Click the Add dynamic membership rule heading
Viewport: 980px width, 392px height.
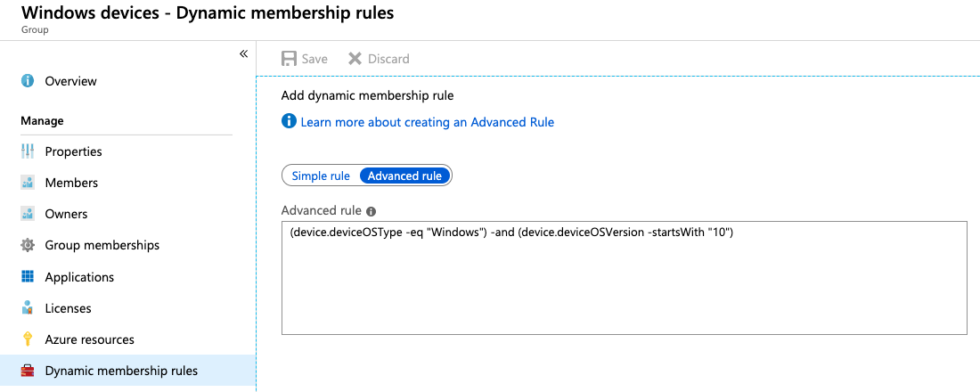(368, 96)
